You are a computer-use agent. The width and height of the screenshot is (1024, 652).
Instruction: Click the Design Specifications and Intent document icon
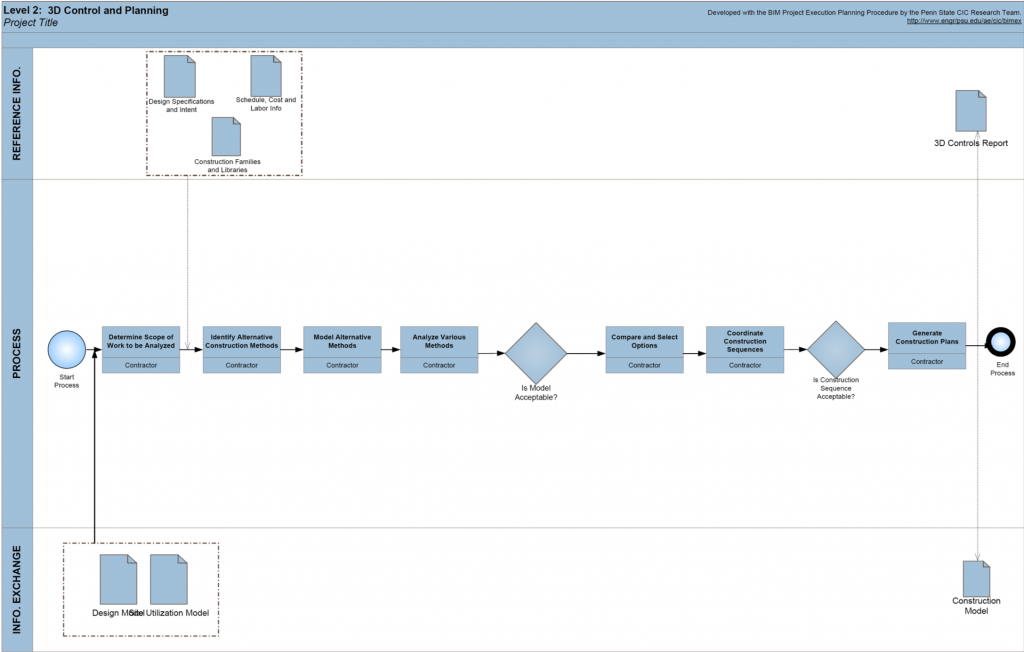180,76
